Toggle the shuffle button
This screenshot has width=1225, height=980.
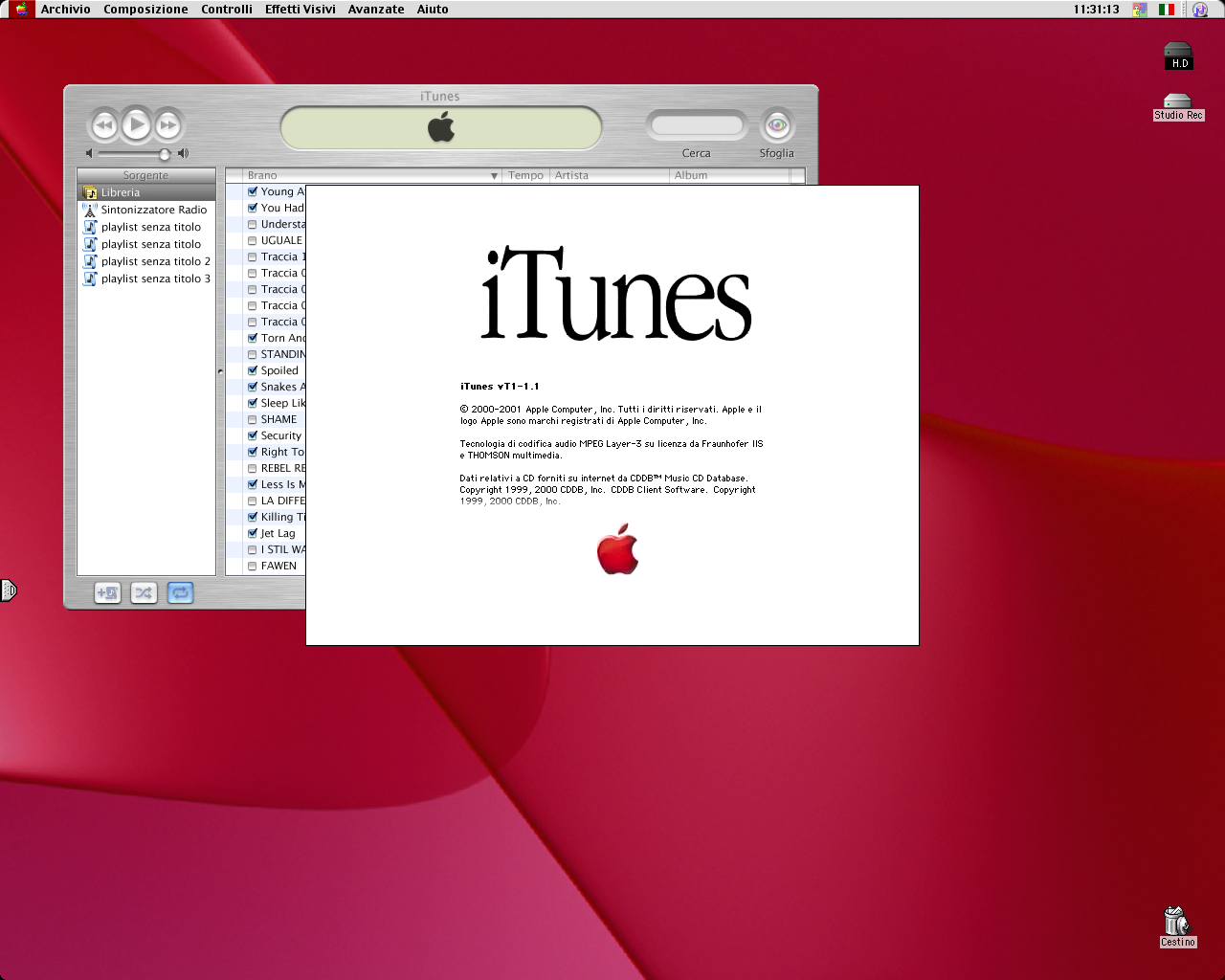click(144, 593)
